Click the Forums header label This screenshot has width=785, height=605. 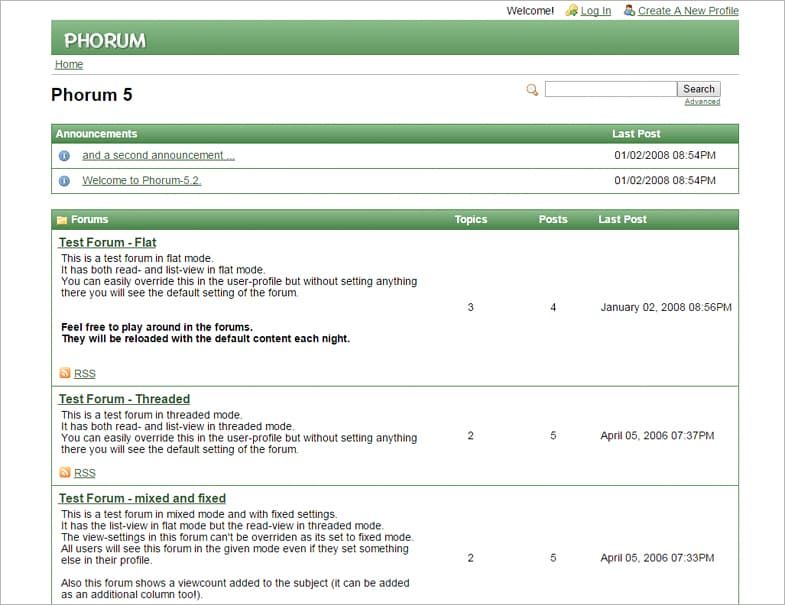[90, 219]
